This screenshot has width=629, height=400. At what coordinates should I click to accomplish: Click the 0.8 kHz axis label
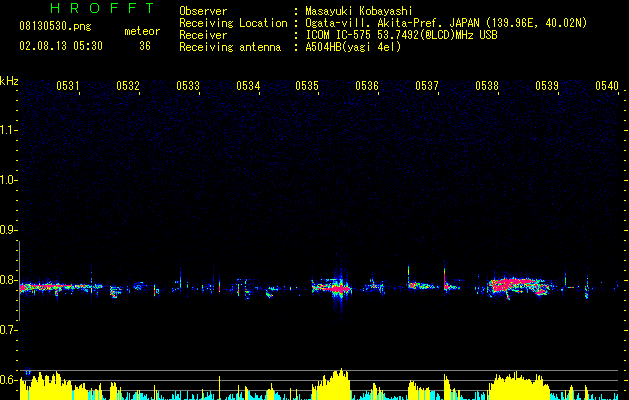coord(8,280)
